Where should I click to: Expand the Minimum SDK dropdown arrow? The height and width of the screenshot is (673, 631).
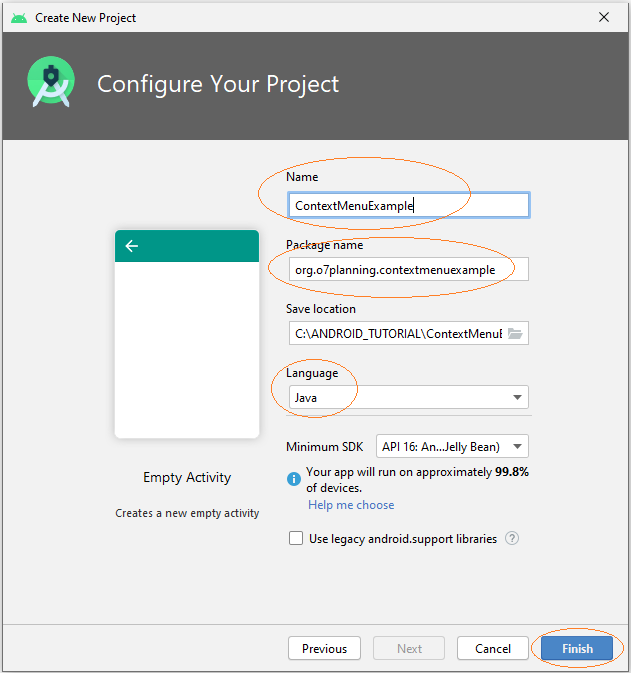518,447
